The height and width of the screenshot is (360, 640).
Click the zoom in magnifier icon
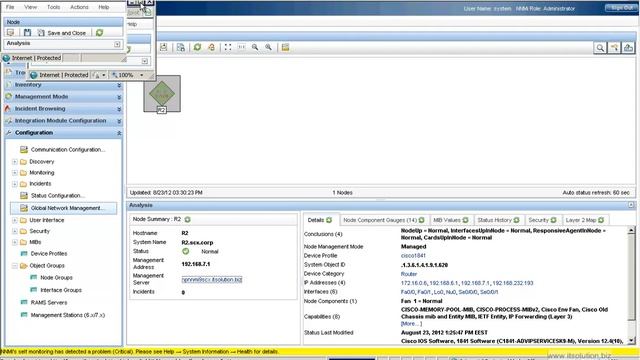tap(268, 47)
